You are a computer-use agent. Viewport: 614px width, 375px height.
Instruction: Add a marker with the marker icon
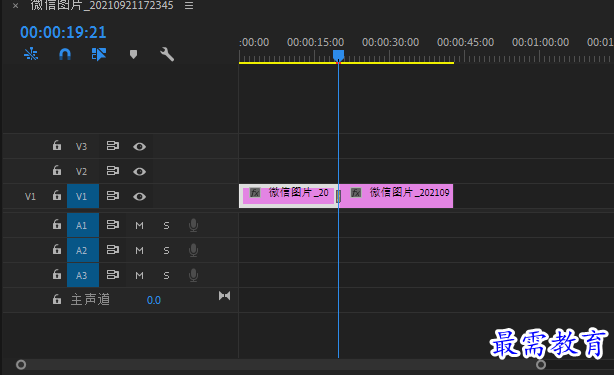(133, 54)
